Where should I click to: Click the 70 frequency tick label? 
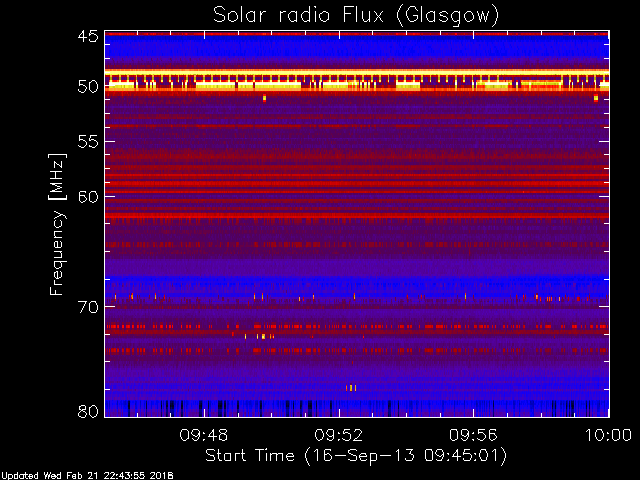click(88, 307)
